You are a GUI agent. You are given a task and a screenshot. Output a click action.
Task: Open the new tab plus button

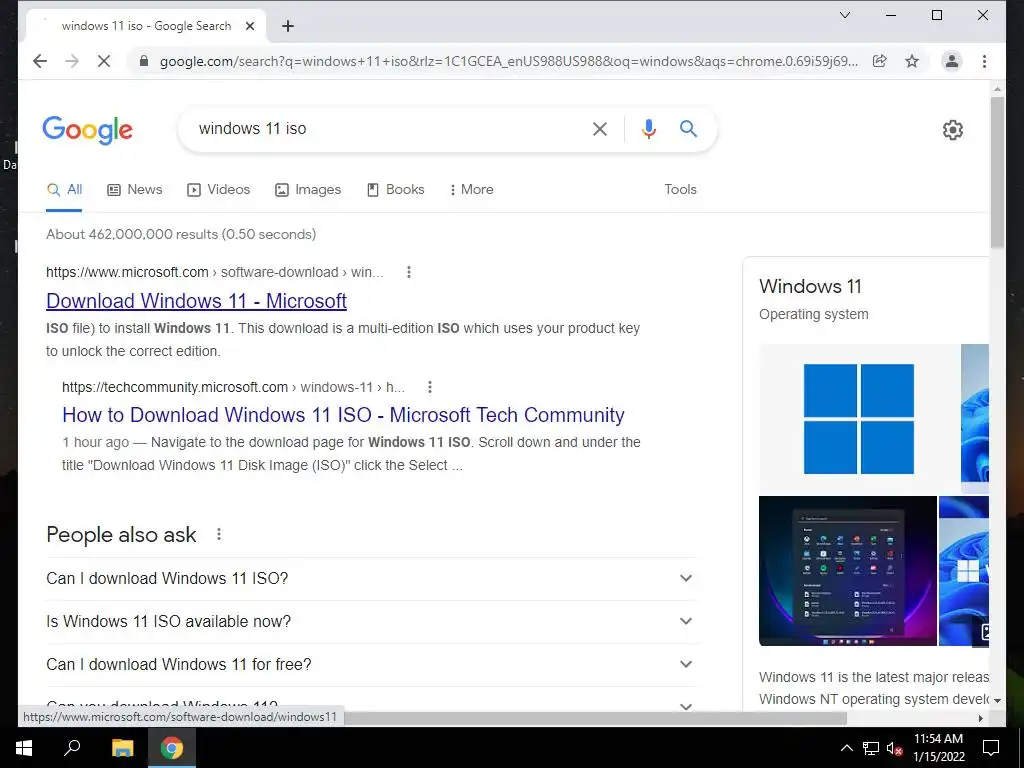pyautogui.click(x=288, y=26)
